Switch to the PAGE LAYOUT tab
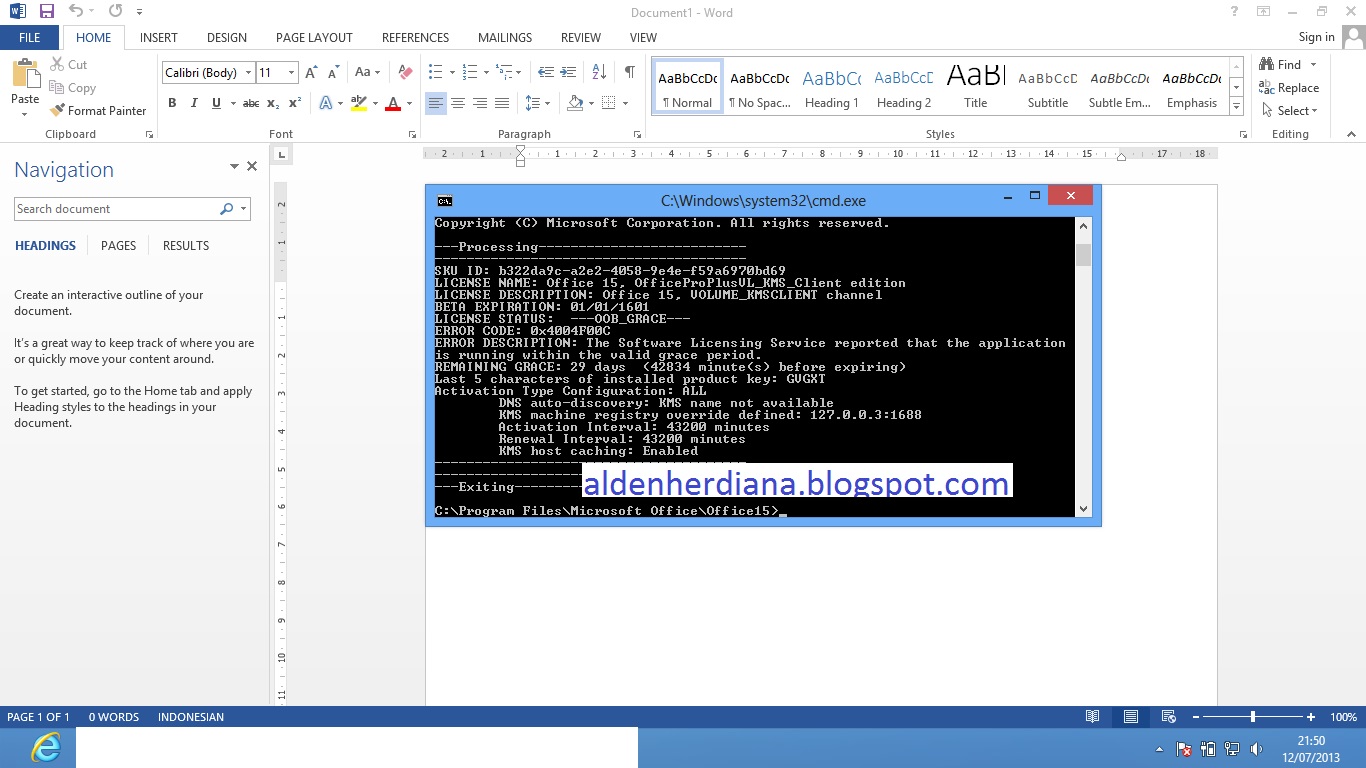 [x=314, y=37]
